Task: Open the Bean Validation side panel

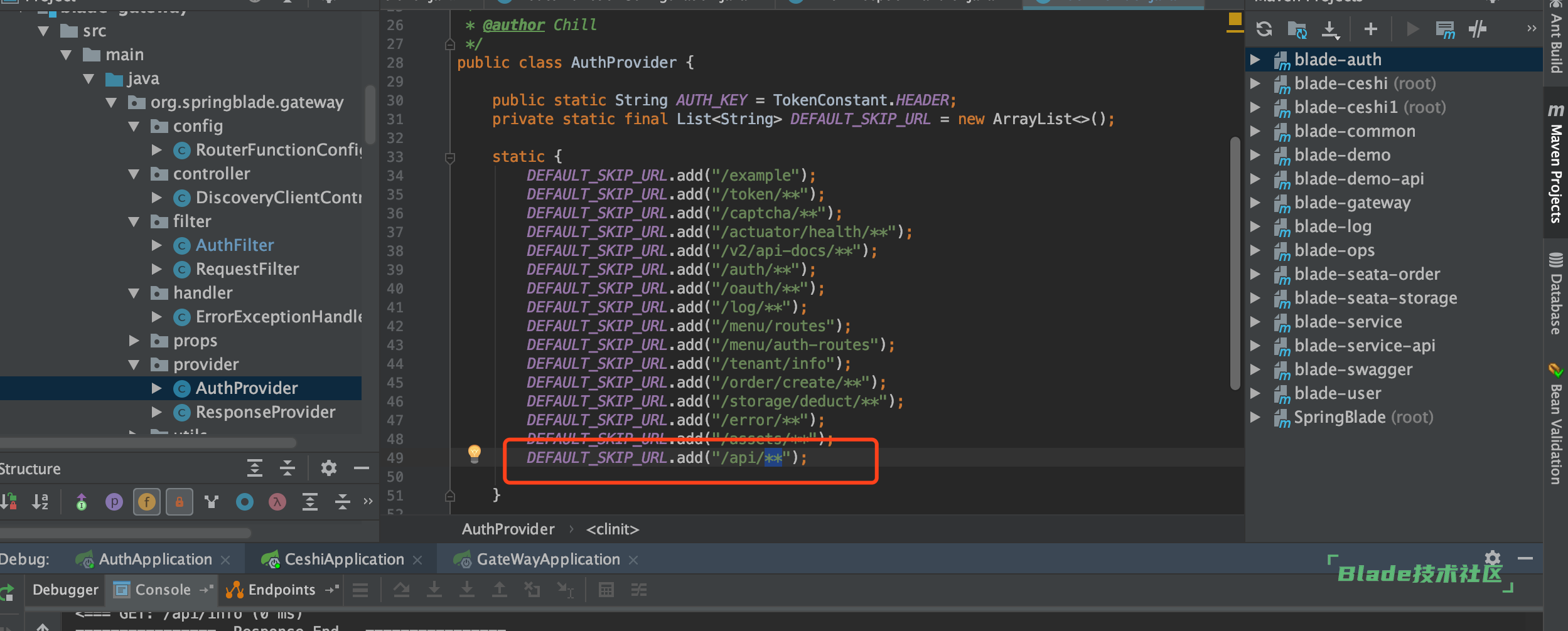Action: pos(1556,424)
